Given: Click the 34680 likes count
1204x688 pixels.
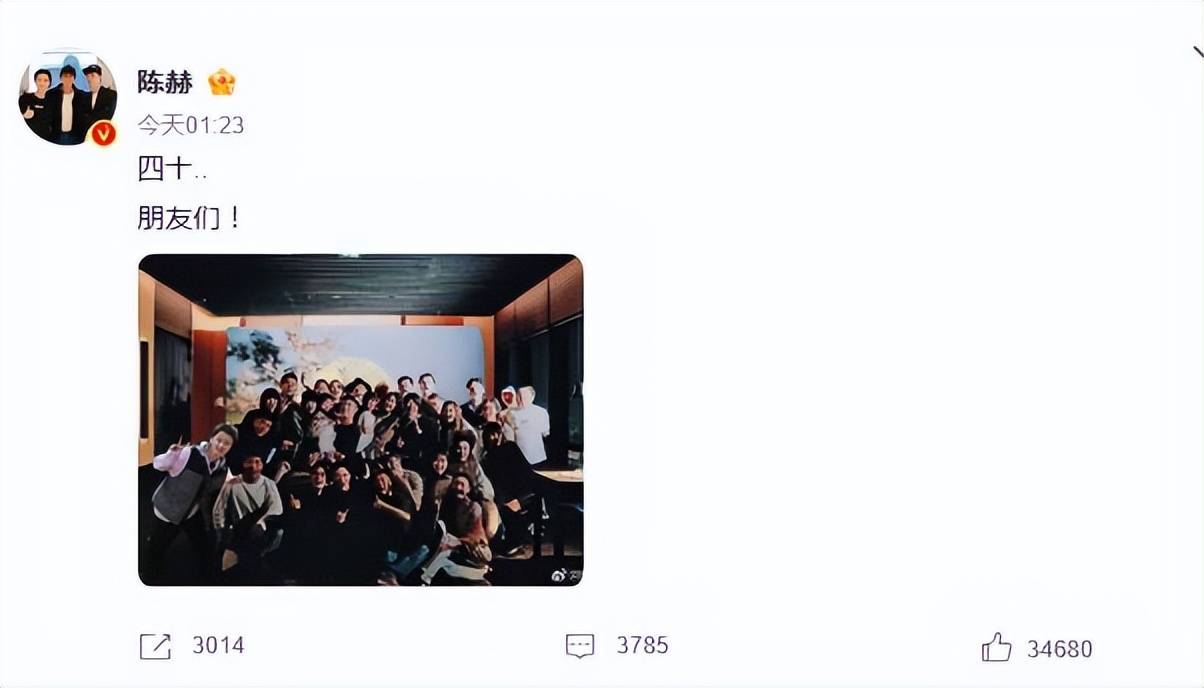Looking at the screenshot, I should [1060, 649].
